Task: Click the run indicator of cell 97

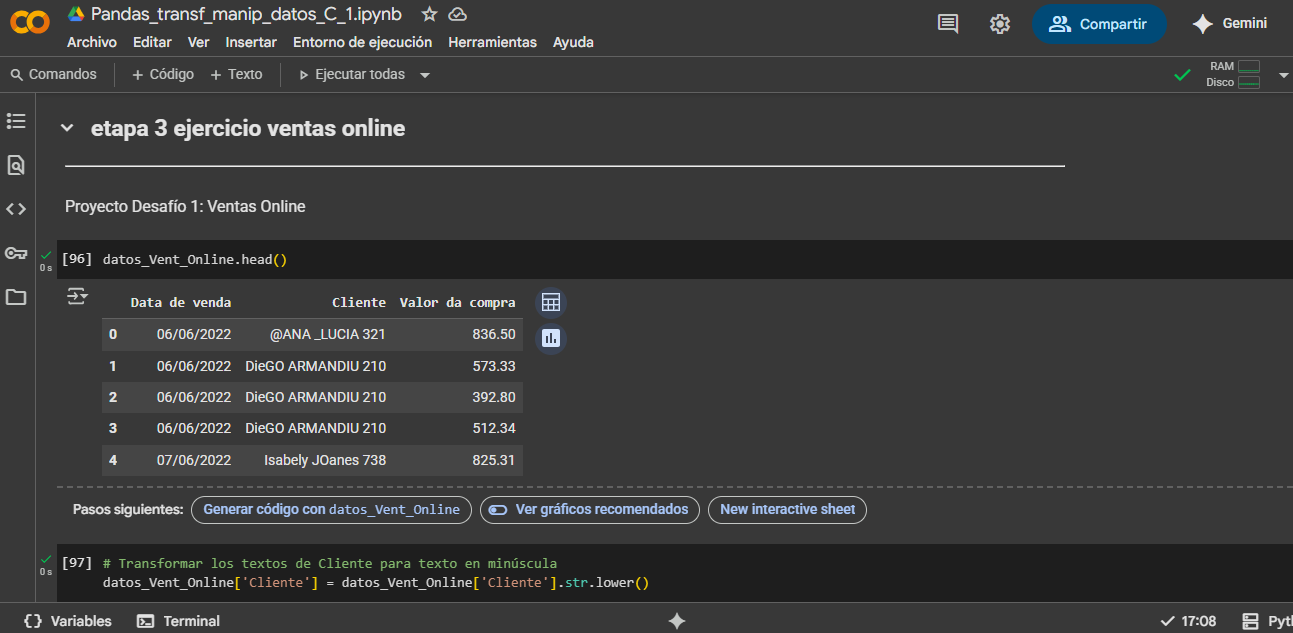Action: tap(46, 563)
